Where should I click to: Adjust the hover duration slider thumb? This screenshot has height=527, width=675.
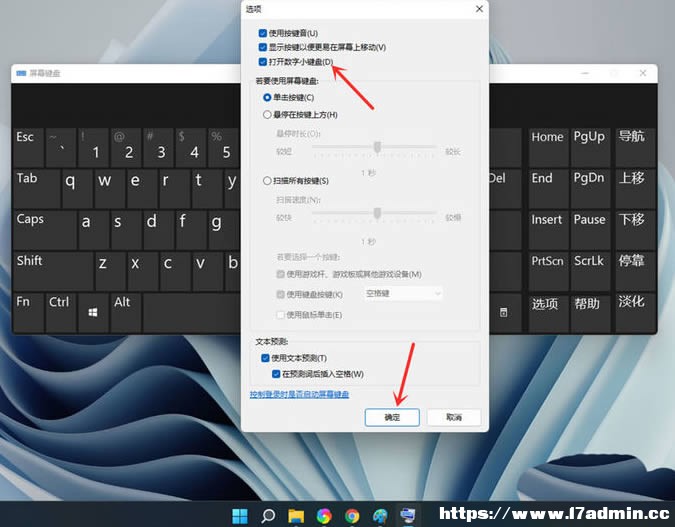(378, 147)
